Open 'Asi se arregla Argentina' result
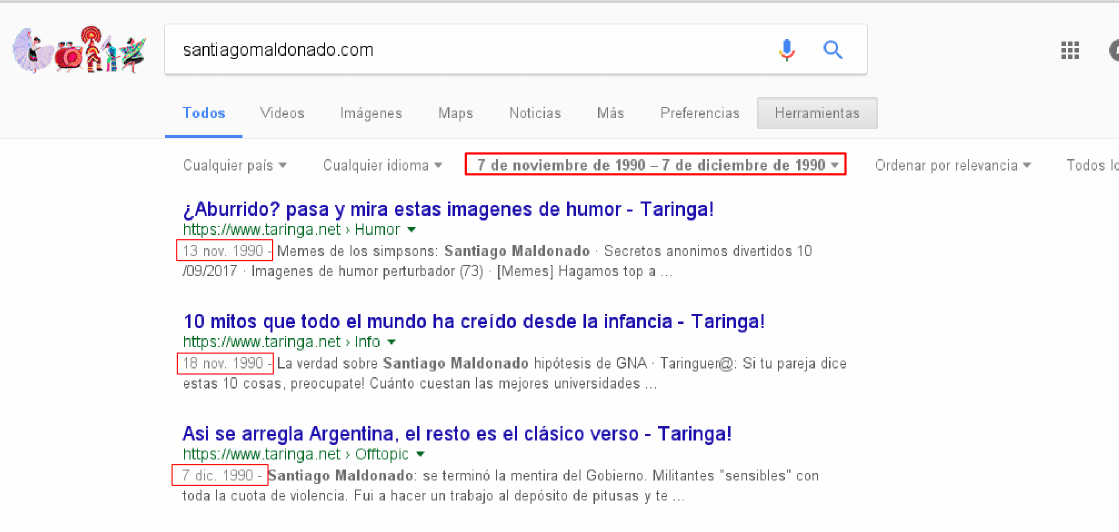 coord(457,434)
